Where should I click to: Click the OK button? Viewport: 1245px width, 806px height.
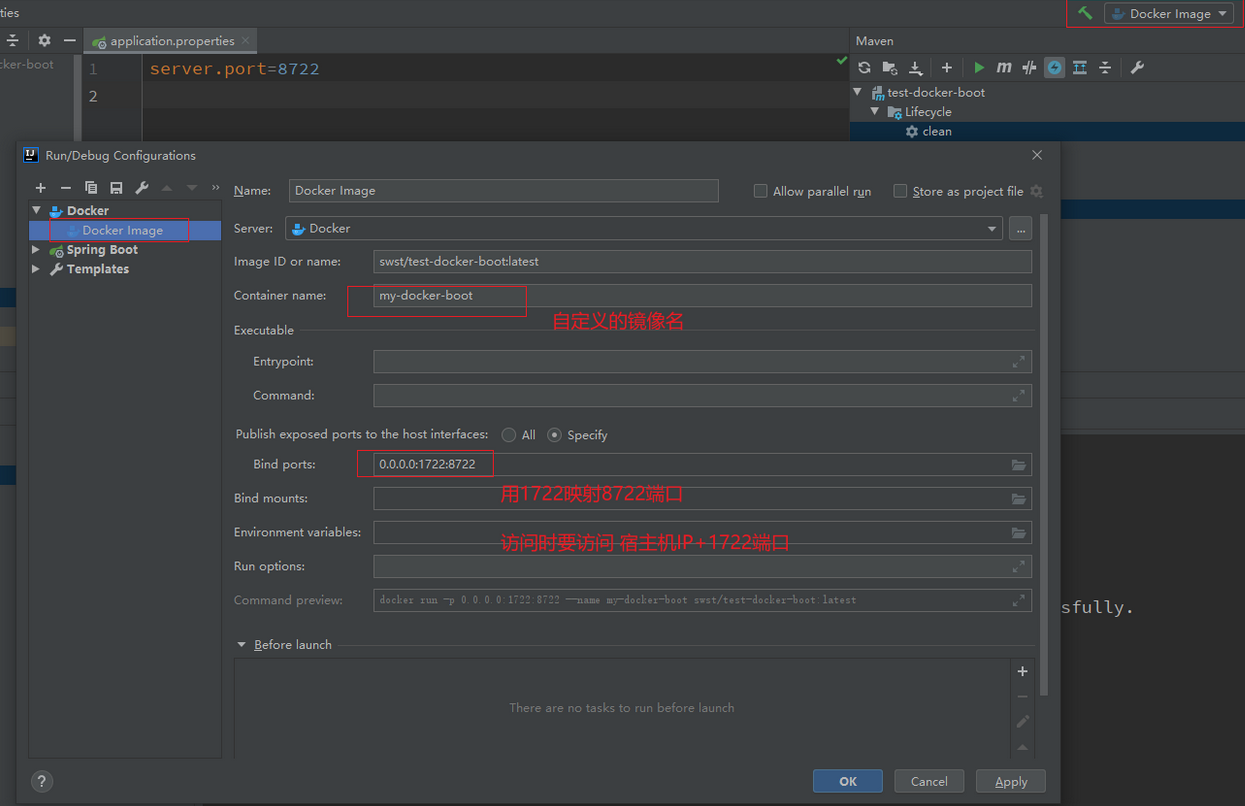point(847,781)
